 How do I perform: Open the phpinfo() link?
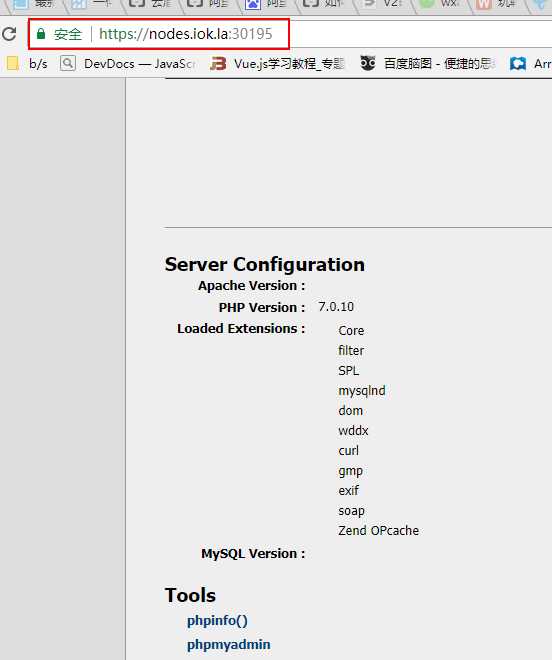(217, 620)
